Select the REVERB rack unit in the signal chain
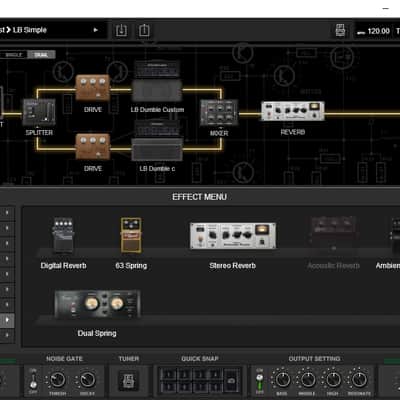 click(x=293, y=111)
